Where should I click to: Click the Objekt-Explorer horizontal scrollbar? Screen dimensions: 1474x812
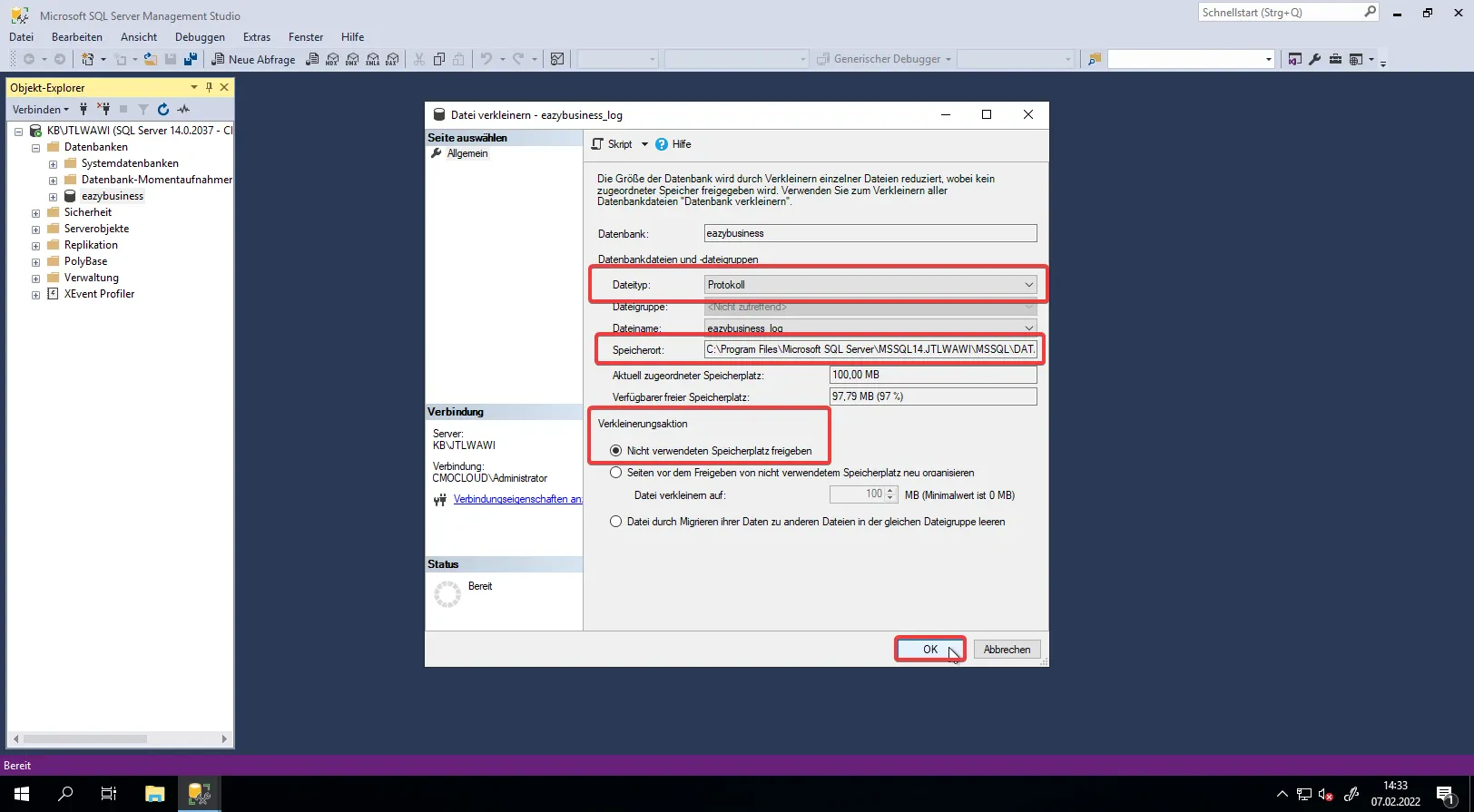[x=84, y=739]
